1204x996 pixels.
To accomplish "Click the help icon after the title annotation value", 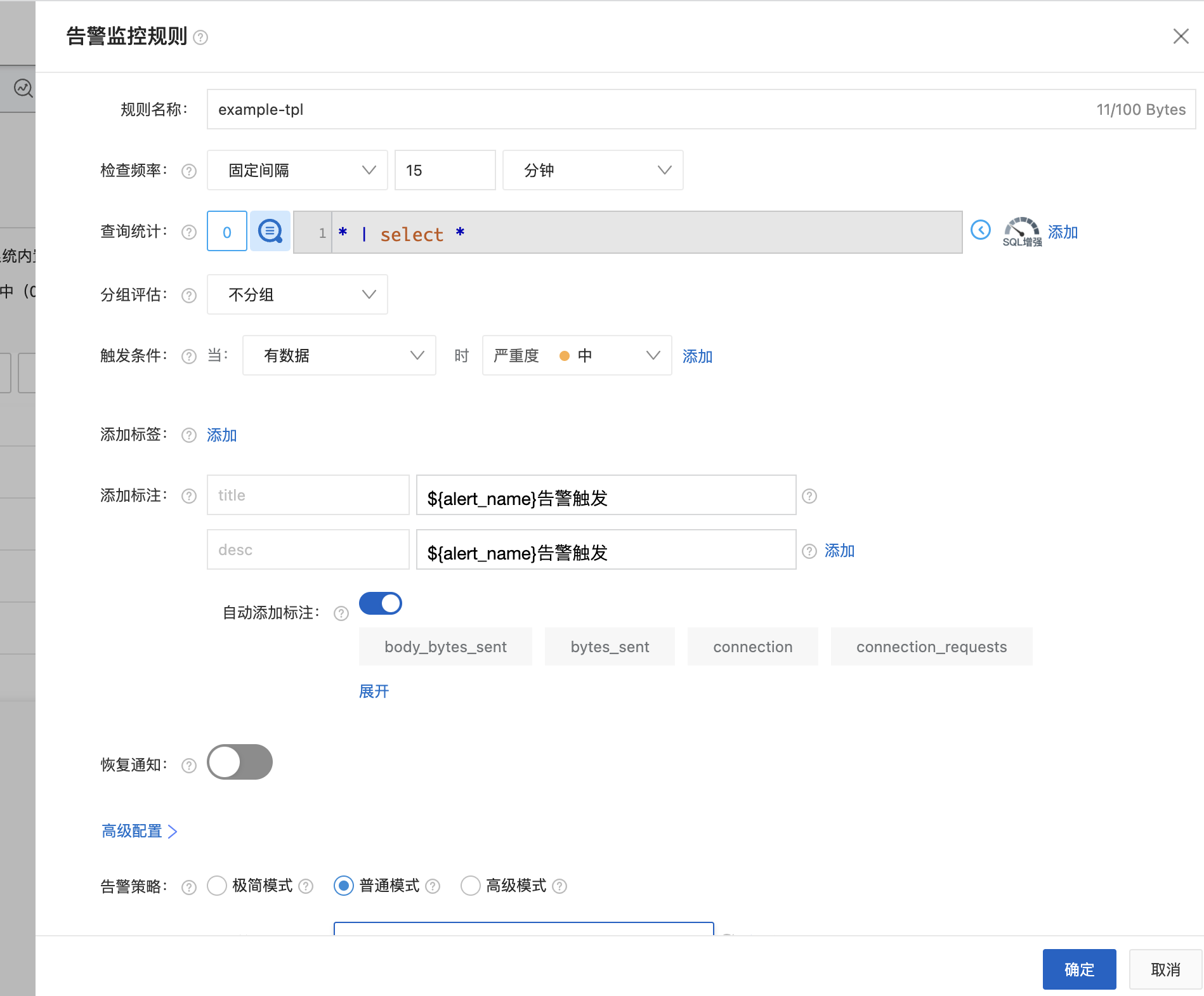I will pyautogui.click(x=809, y=496).
